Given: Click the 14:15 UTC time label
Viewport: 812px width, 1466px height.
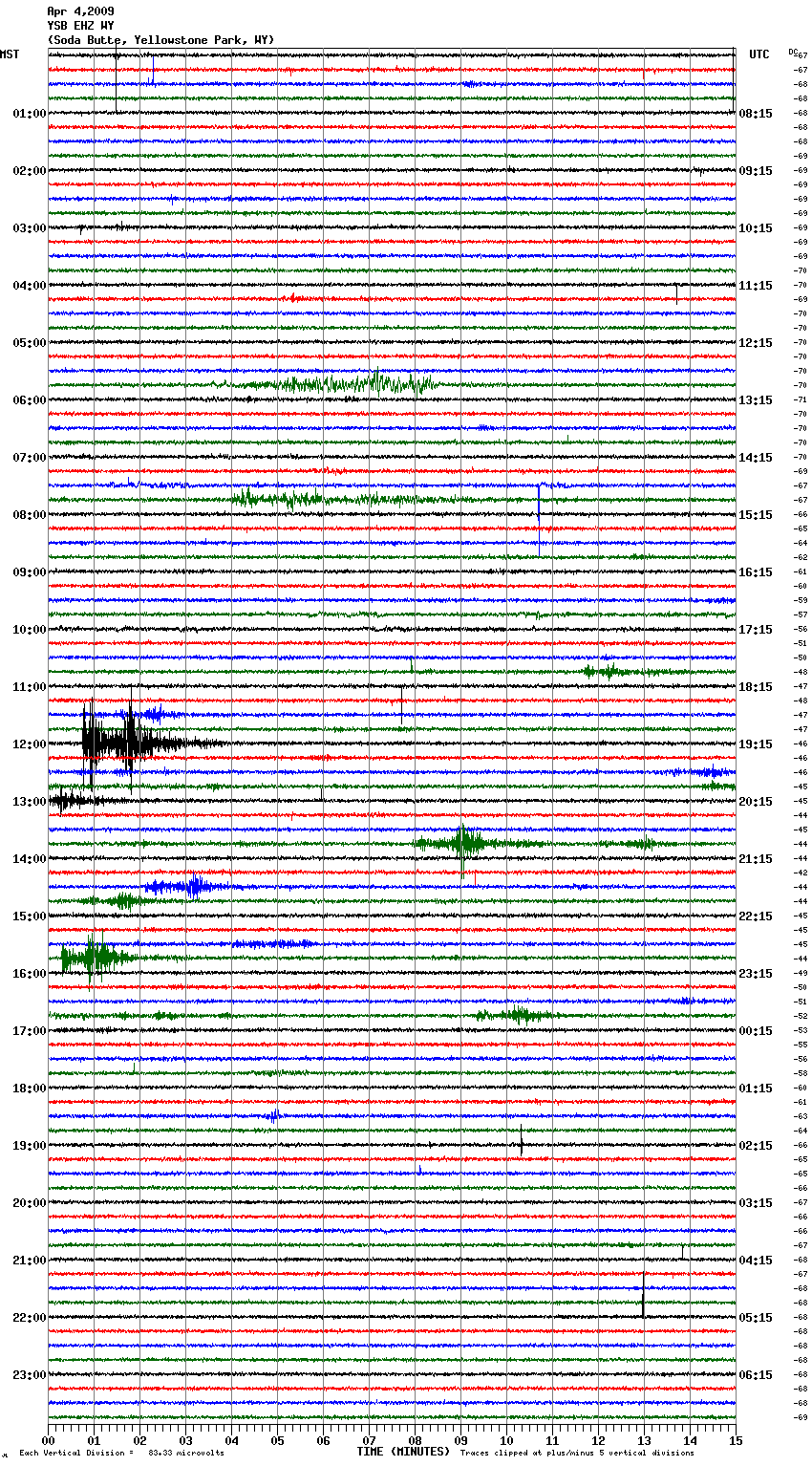Looking at the screenshot, I should [x=756, y=458].
